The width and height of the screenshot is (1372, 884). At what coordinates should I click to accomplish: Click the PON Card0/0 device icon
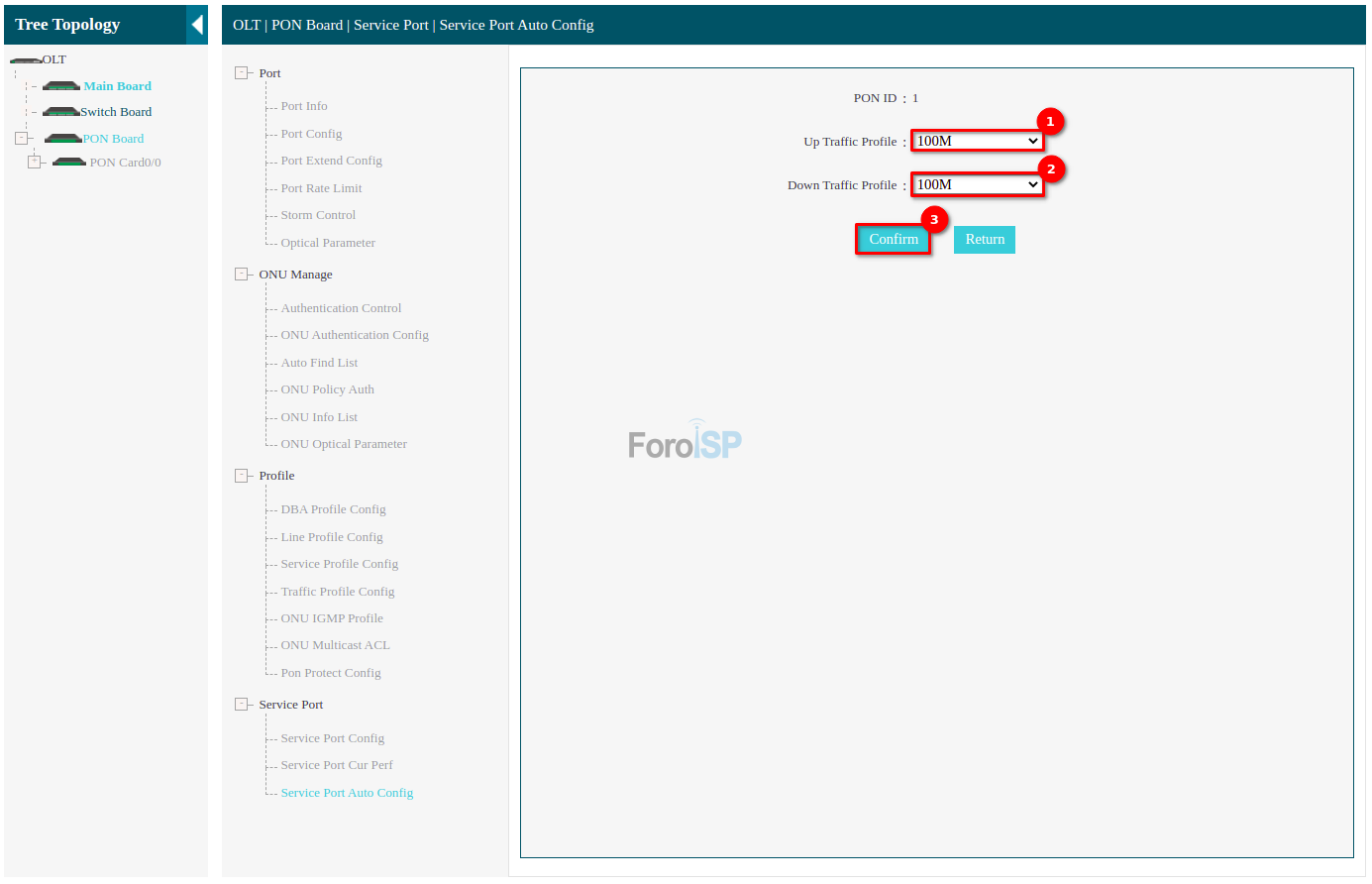(69, 163)
